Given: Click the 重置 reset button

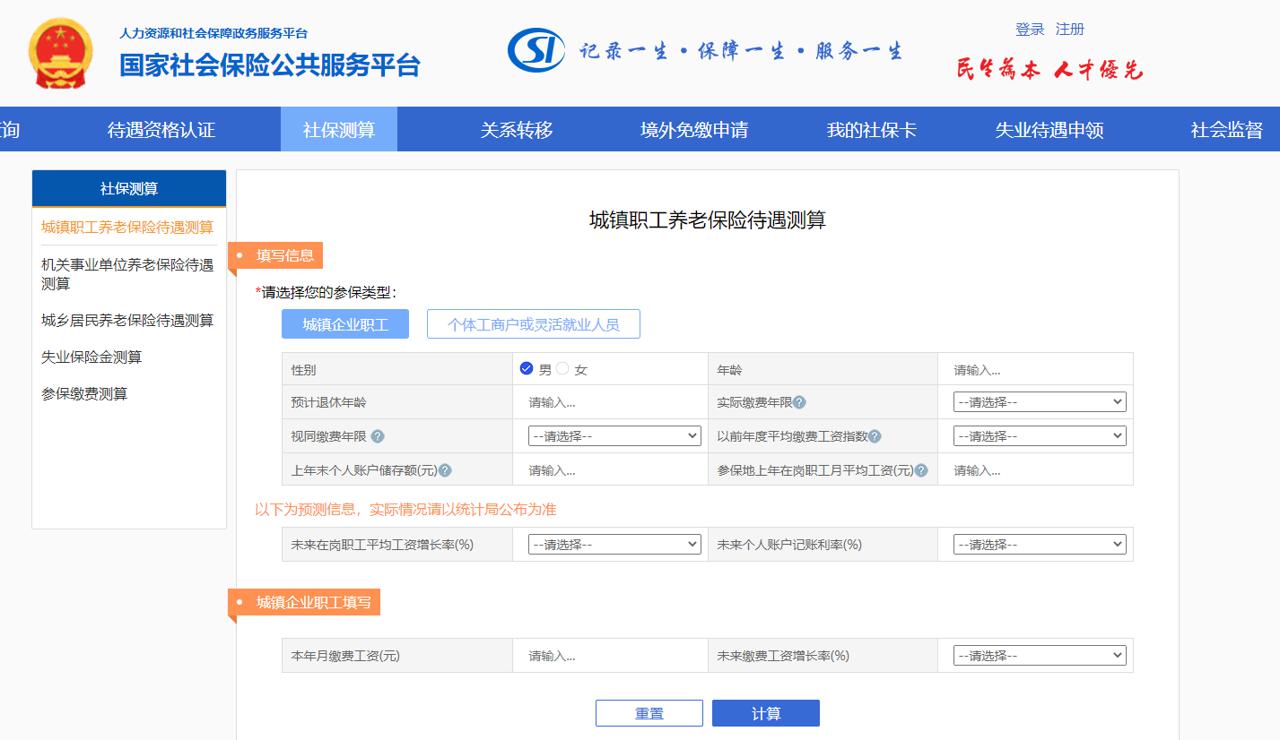Looking at the screenshot, I should click(x=649, y=712).
